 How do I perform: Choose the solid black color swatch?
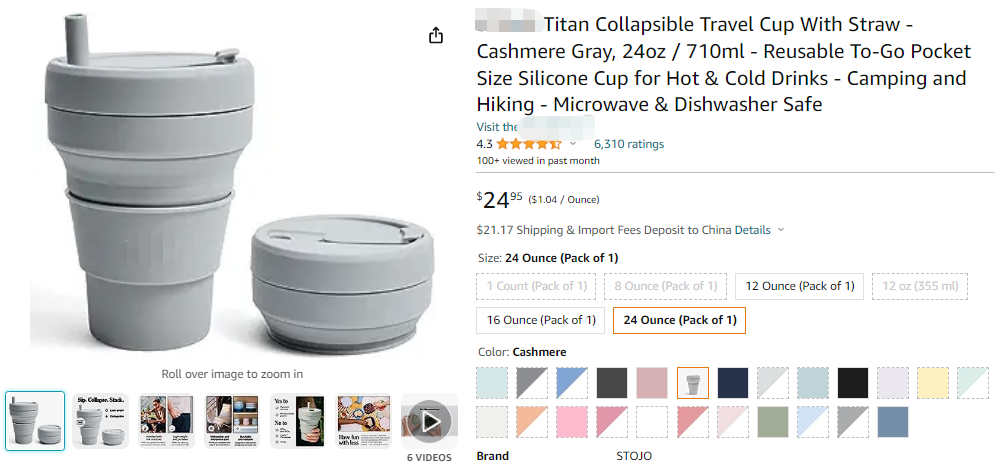pyautogui.click(x=853, y=382)
